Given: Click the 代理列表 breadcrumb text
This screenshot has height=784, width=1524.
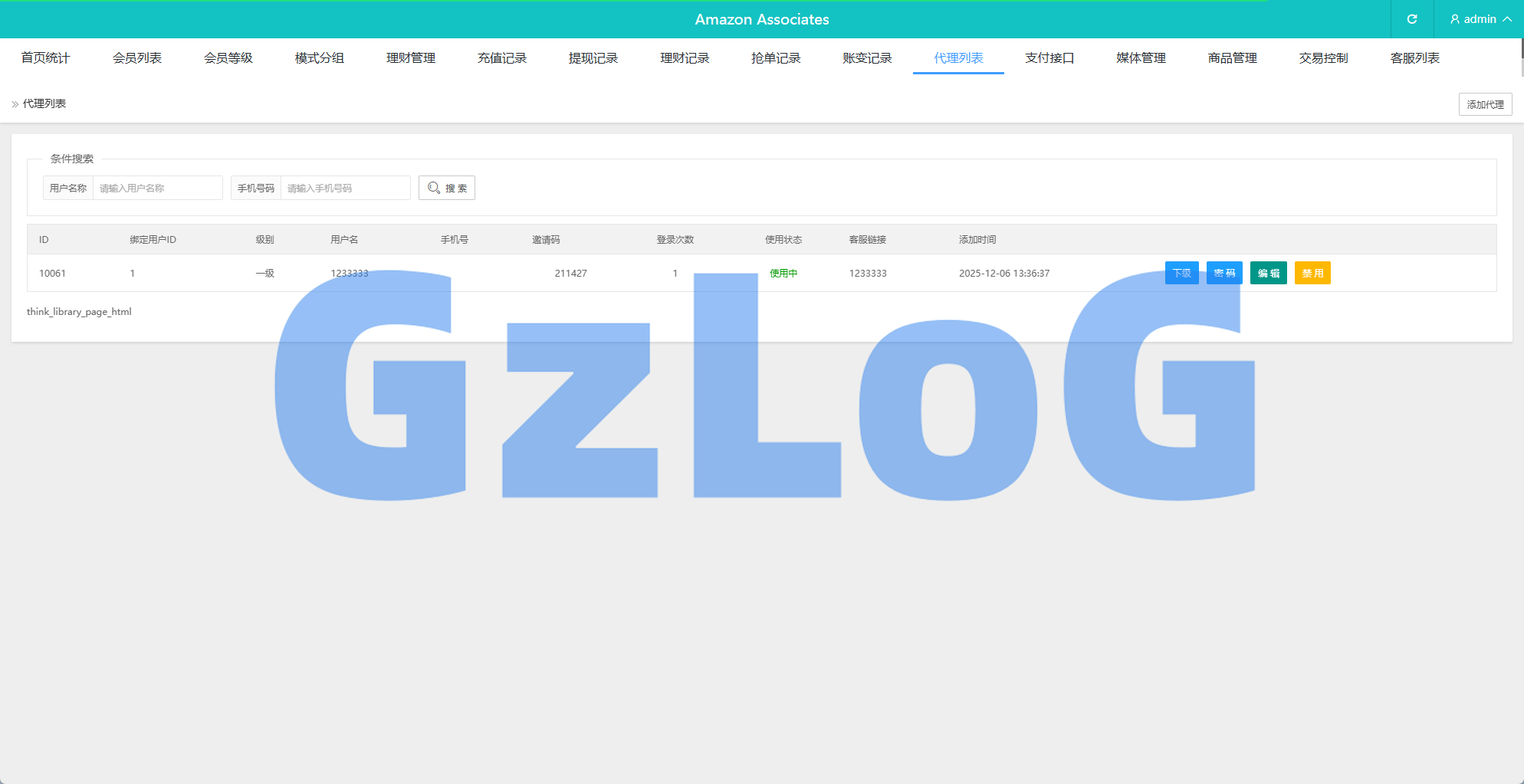Looking at the screenshot, I should click(44, 103).
